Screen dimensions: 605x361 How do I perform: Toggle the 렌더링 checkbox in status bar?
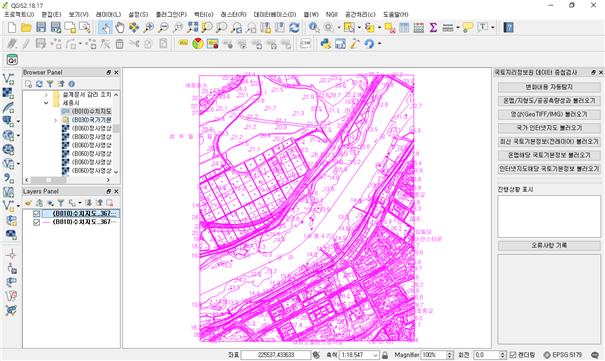(513, 355)
